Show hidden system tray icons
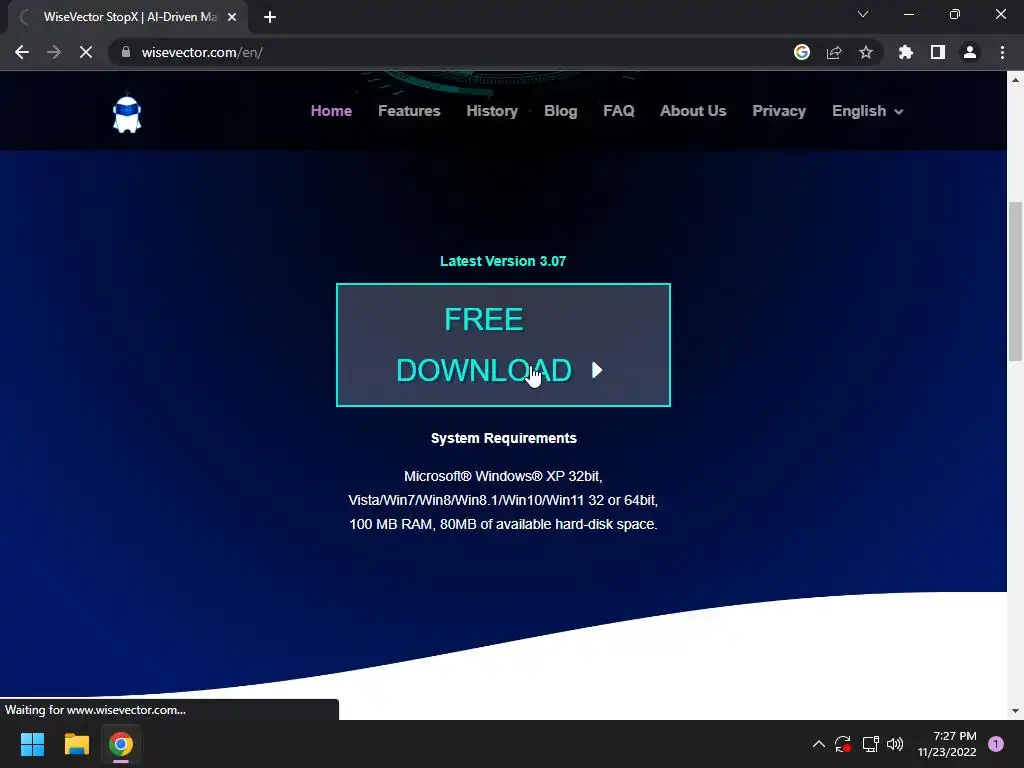 tap(818, 744)
